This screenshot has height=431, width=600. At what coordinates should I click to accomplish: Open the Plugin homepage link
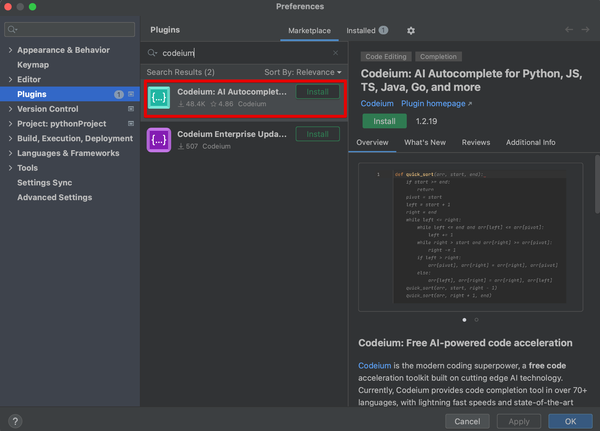pyautogui.click(x=437, y=103)
